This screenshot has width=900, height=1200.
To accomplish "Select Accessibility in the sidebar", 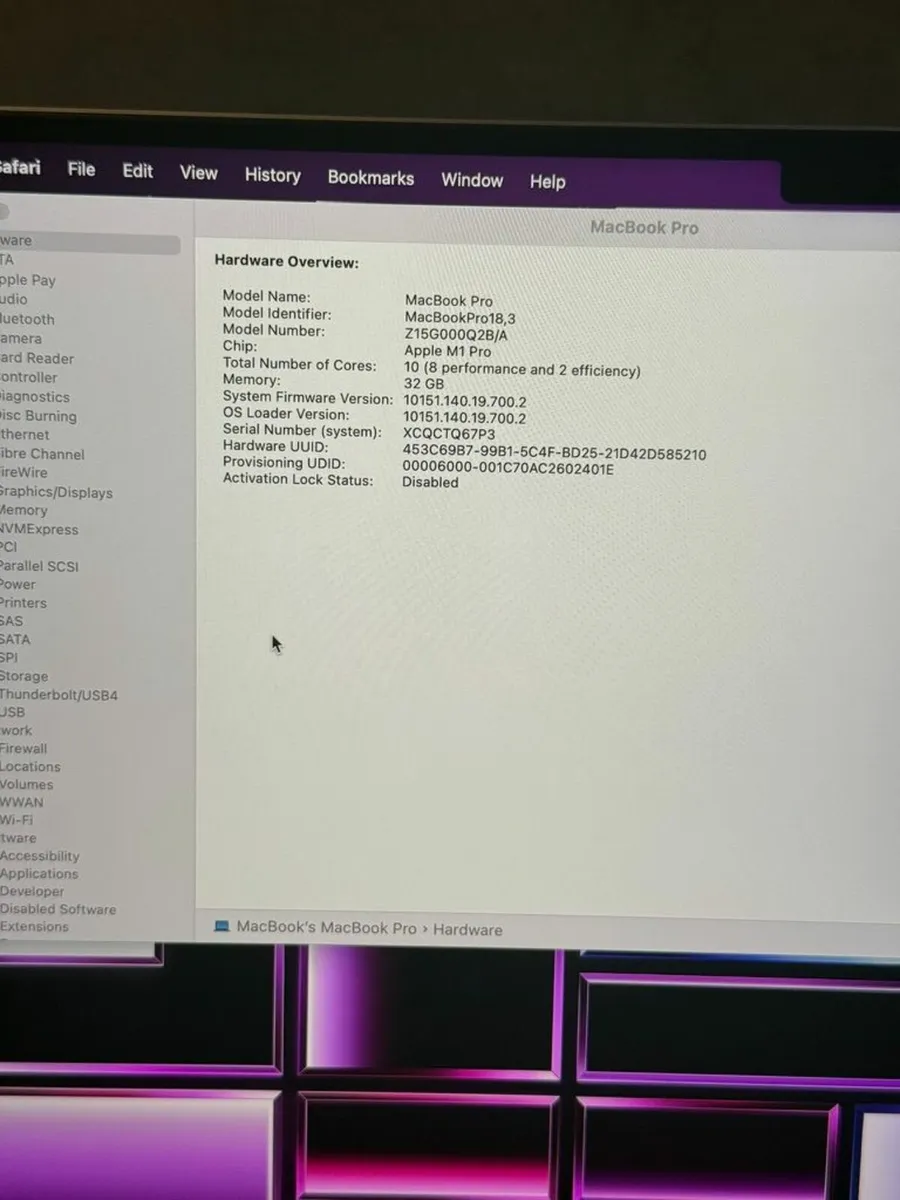I will click(40, 856).
